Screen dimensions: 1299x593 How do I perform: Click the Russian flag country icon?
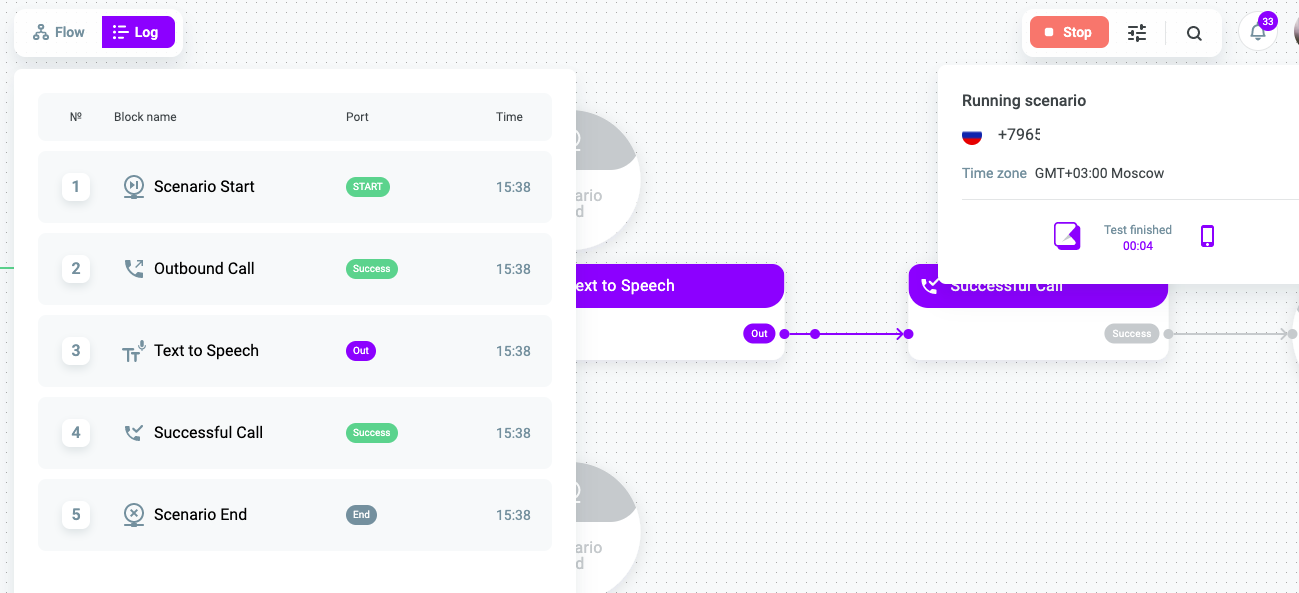click(972, 135)
